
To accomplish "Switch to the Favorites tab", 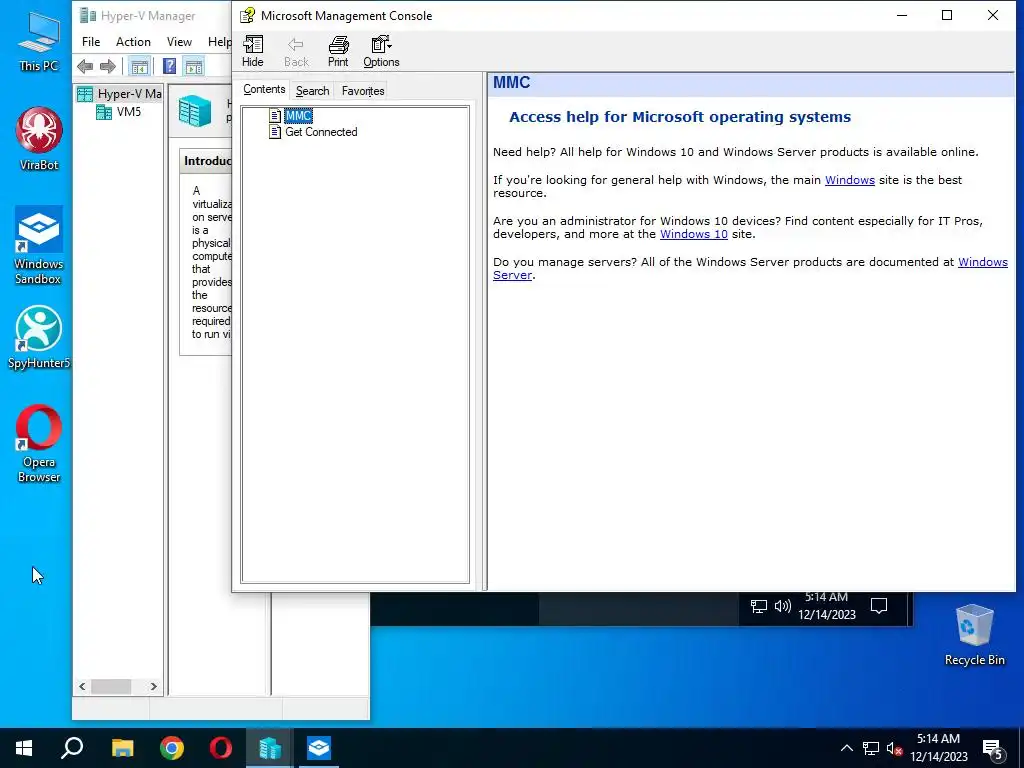I will tap(363, 91).
